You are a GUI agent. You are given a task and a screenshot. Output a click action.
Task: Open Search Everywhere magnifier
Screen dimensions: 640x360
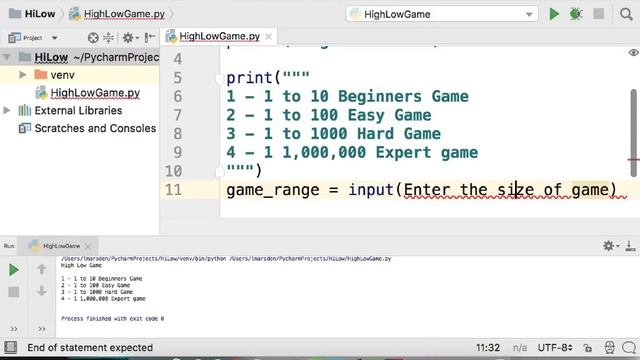pos(626,14)
